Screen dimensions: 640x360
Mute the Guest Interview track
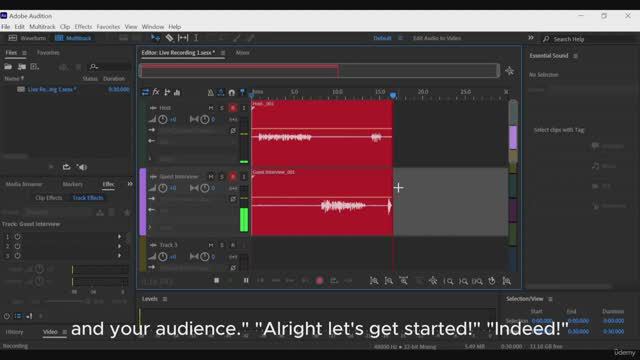point(211,176)
